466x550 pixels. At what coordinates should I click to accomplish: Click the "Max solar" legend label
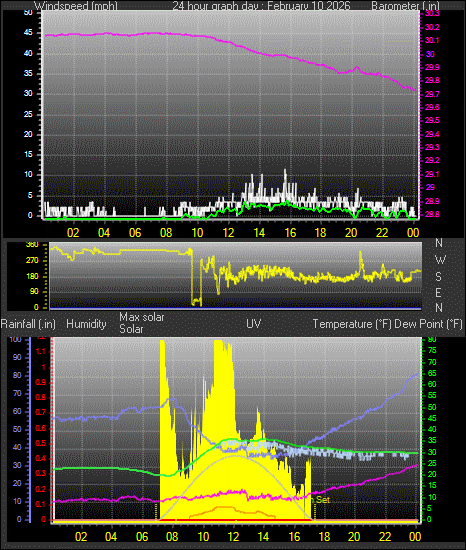pyautogui.click(x=142, y=317)
